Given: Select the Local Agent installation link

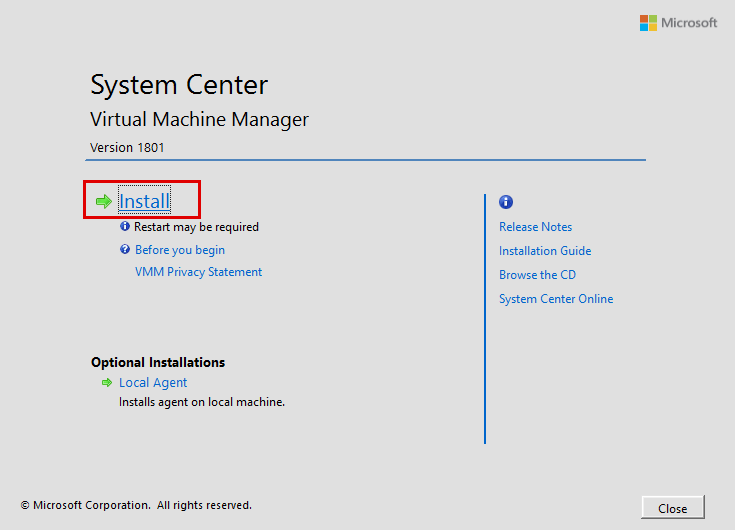Looking at the screenshot, I should point(153,383).
